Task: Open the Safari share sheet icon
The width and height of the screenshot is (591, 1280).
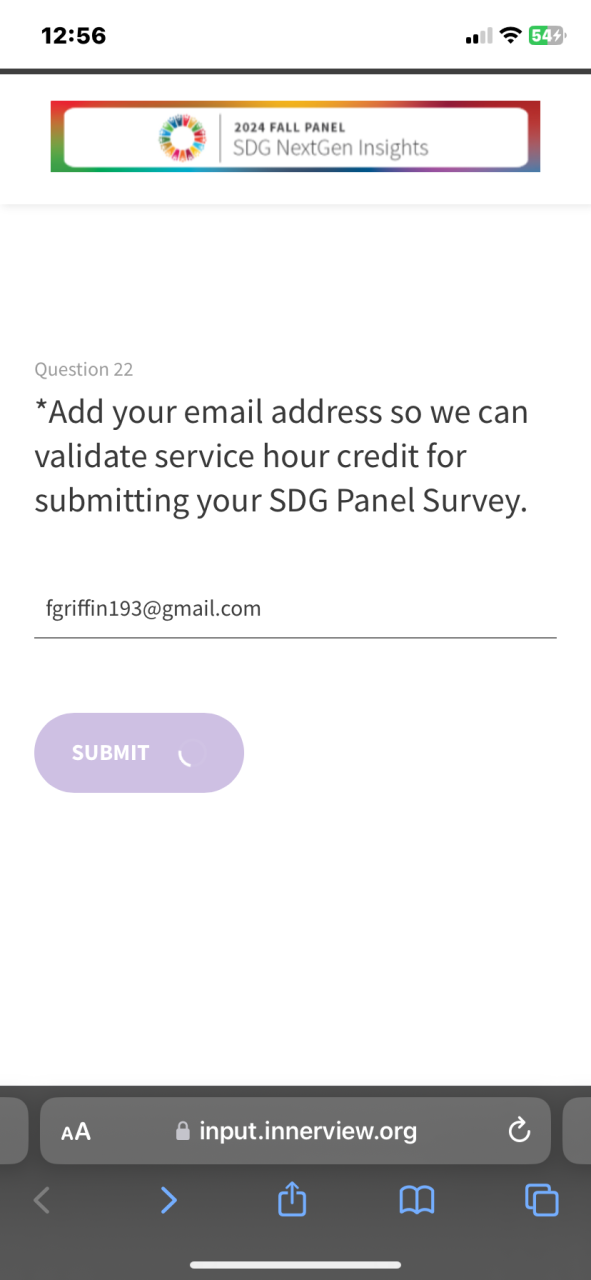Action: (x=291, y=1198)
